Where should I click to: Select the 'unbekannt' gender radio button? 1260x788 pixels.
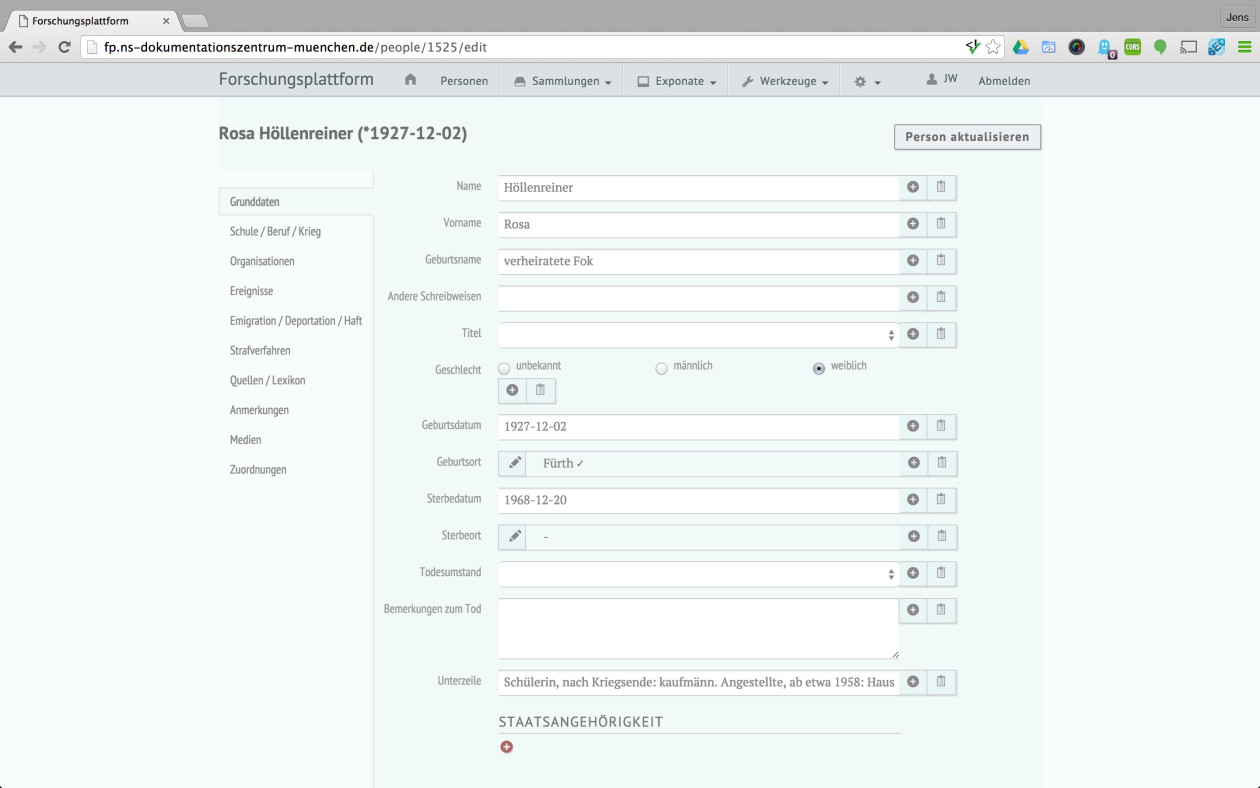pyautogui.click(x=504, y=369)
